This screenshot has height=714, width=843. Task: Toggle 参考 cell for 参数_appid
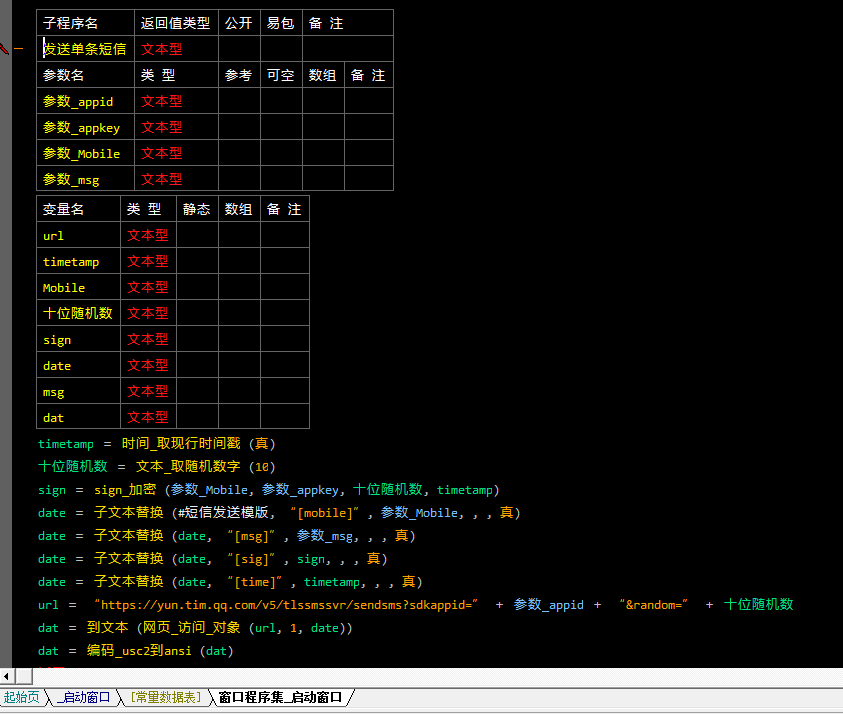click(x=239, y=102)
